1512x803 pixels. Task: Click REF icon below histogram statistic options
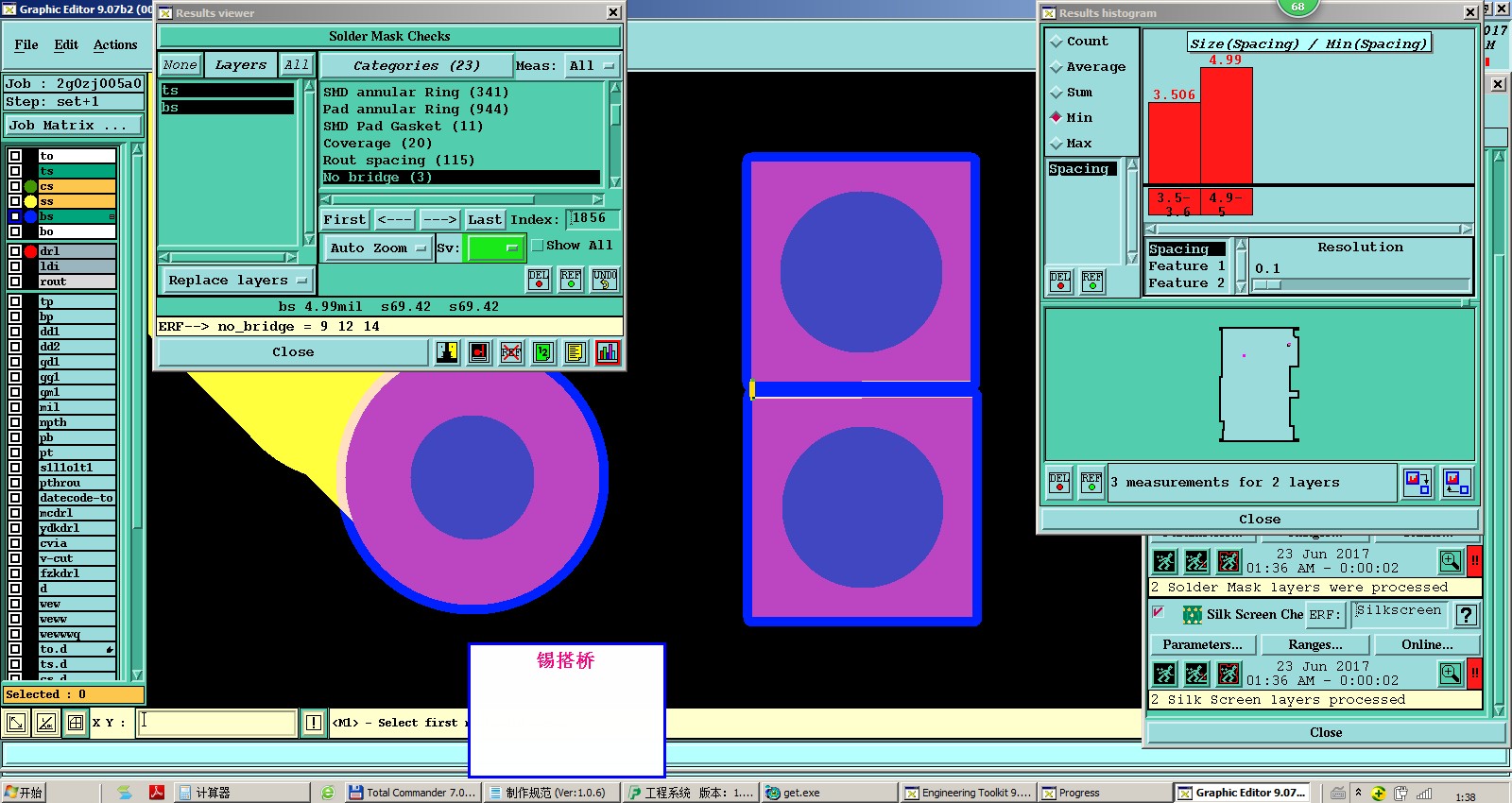(1092, 282)
